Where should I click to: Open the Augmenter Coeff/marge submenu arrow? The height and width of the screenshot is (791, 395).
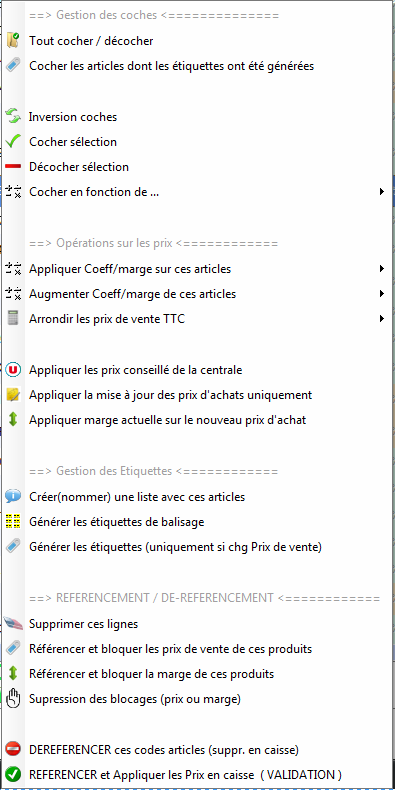pos(382,294)
